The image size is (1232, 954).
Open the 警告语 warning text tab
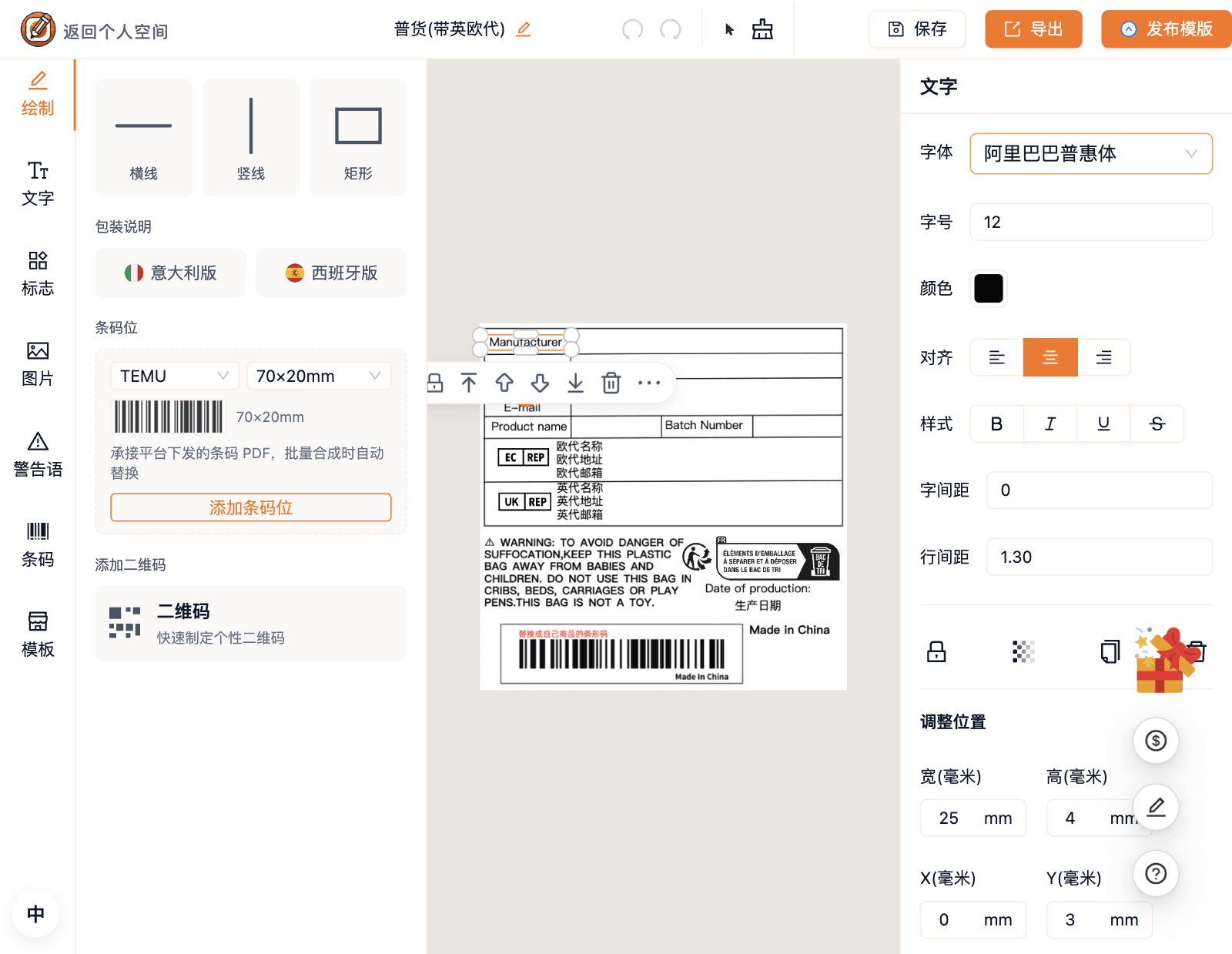pos(38,454)
